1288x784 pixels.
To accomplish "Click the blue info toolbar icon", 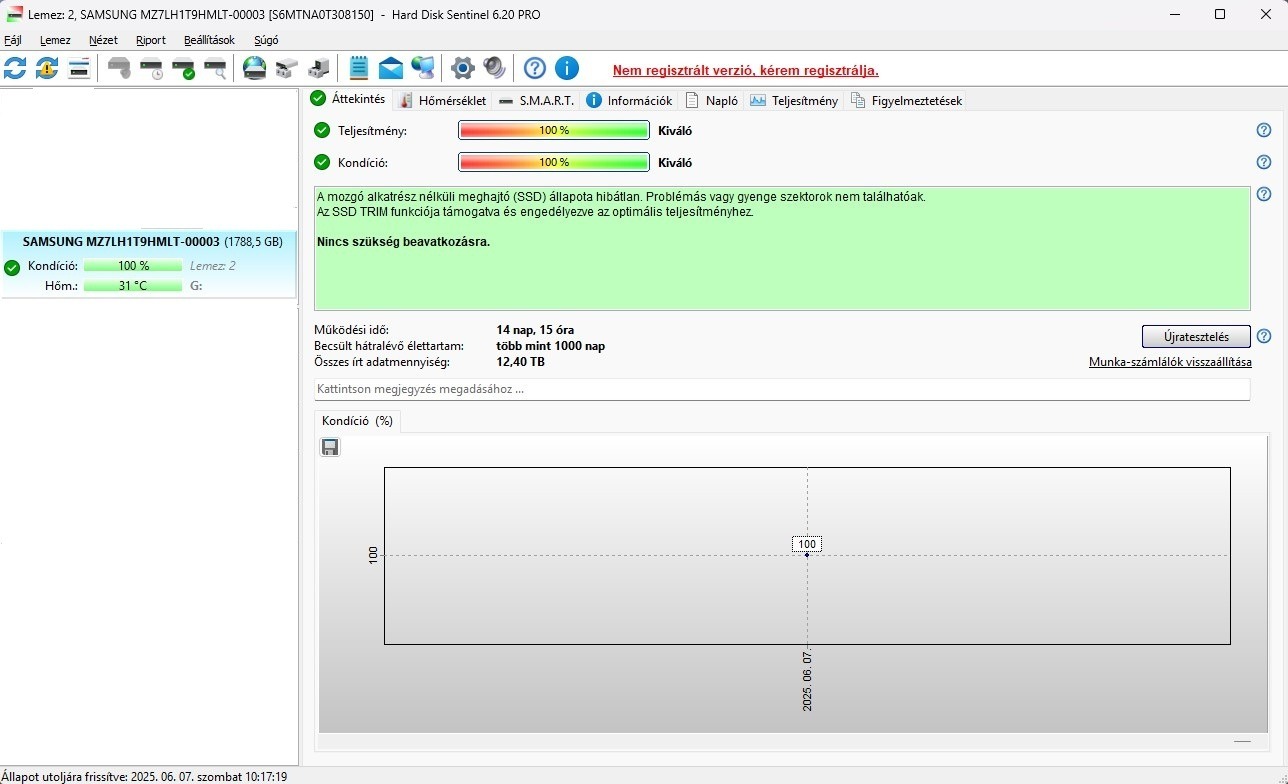I will click(567, 68).
